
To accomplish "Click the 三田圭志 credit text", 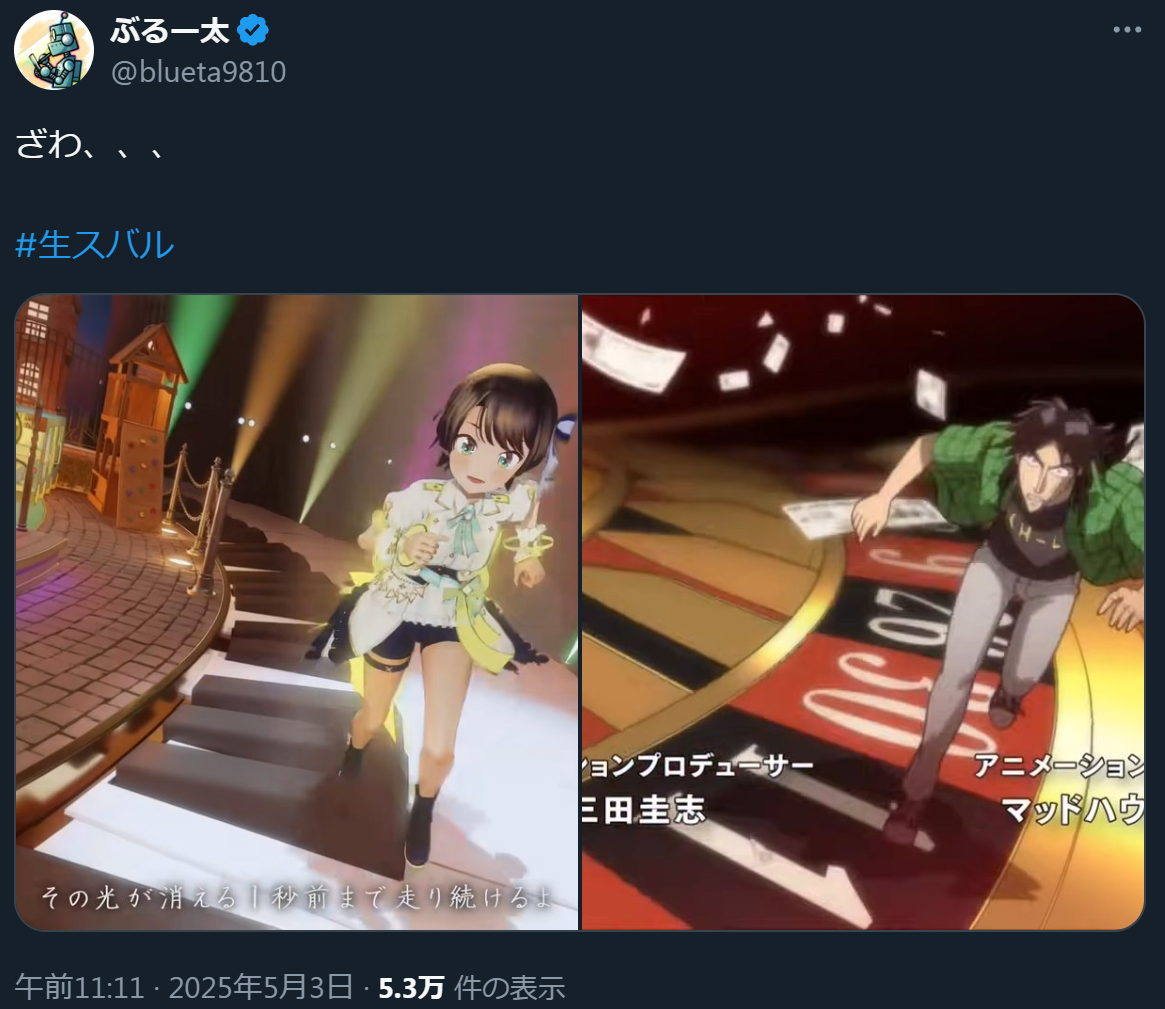I will coord(643,809).
